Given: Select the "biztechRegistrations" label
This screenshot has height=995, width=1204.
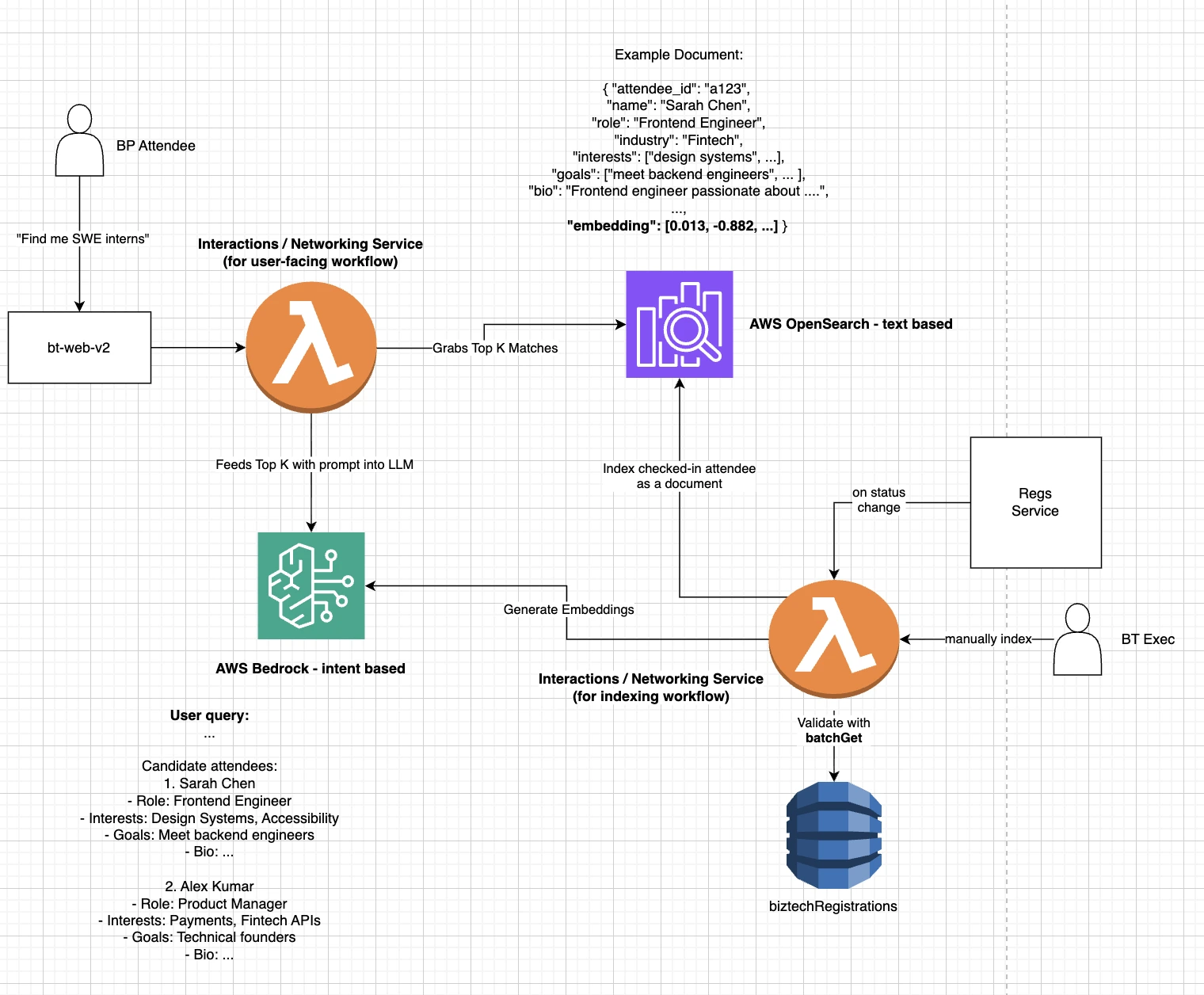Looking at the screenshot, I should 833,906.
